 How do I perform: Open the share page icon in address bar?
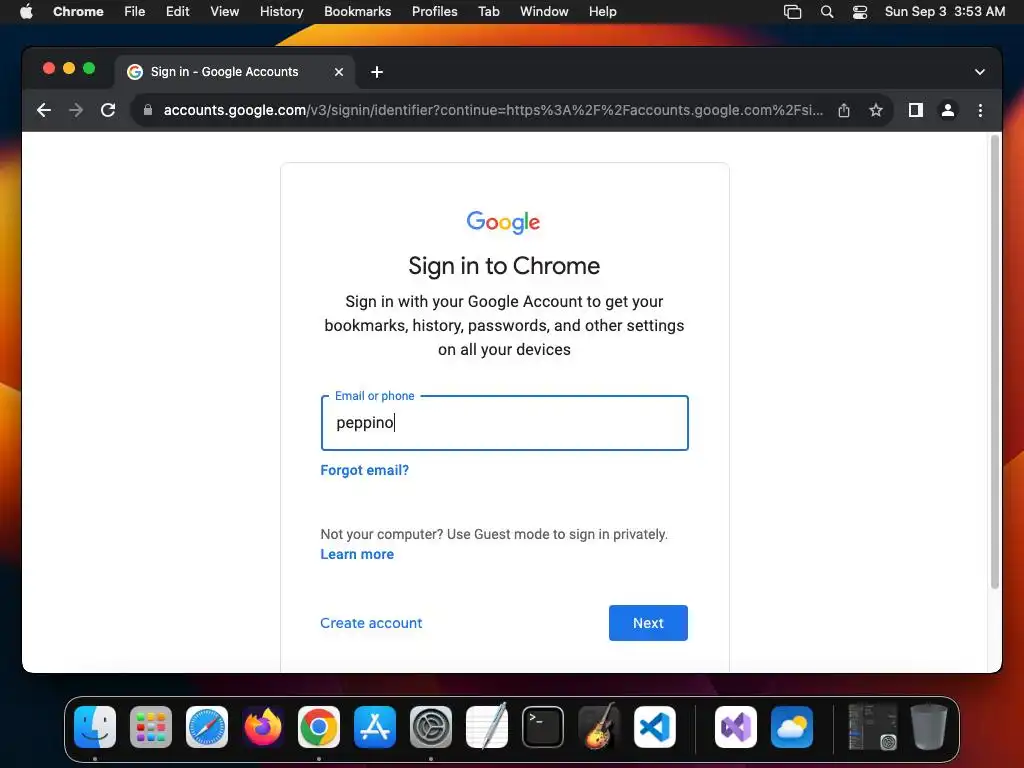tap(844, 110)
